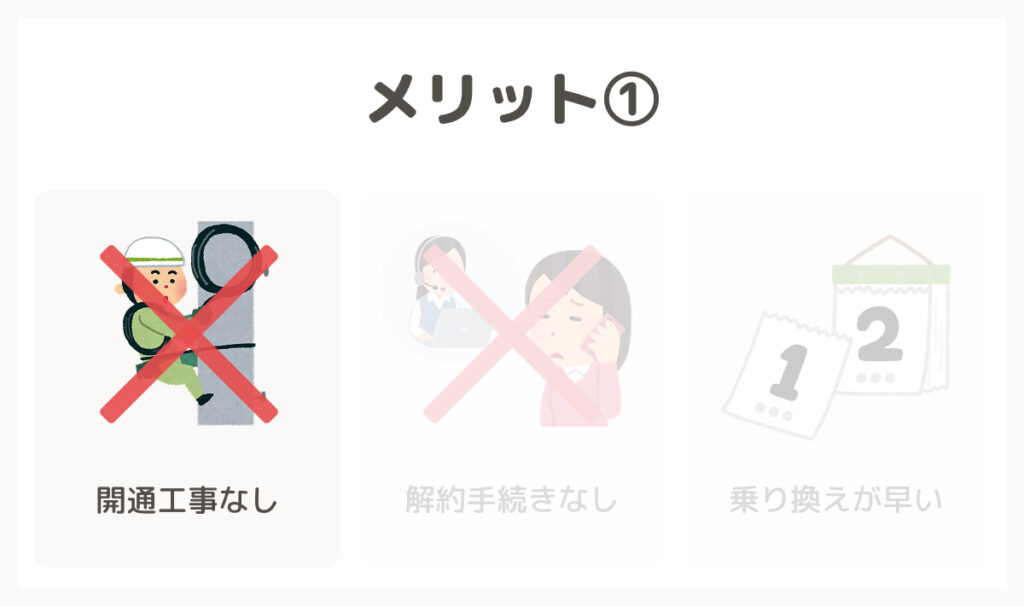The image size is (1024, 606).
Task: Click the call center operator illustration
Action: coord(447,292)
